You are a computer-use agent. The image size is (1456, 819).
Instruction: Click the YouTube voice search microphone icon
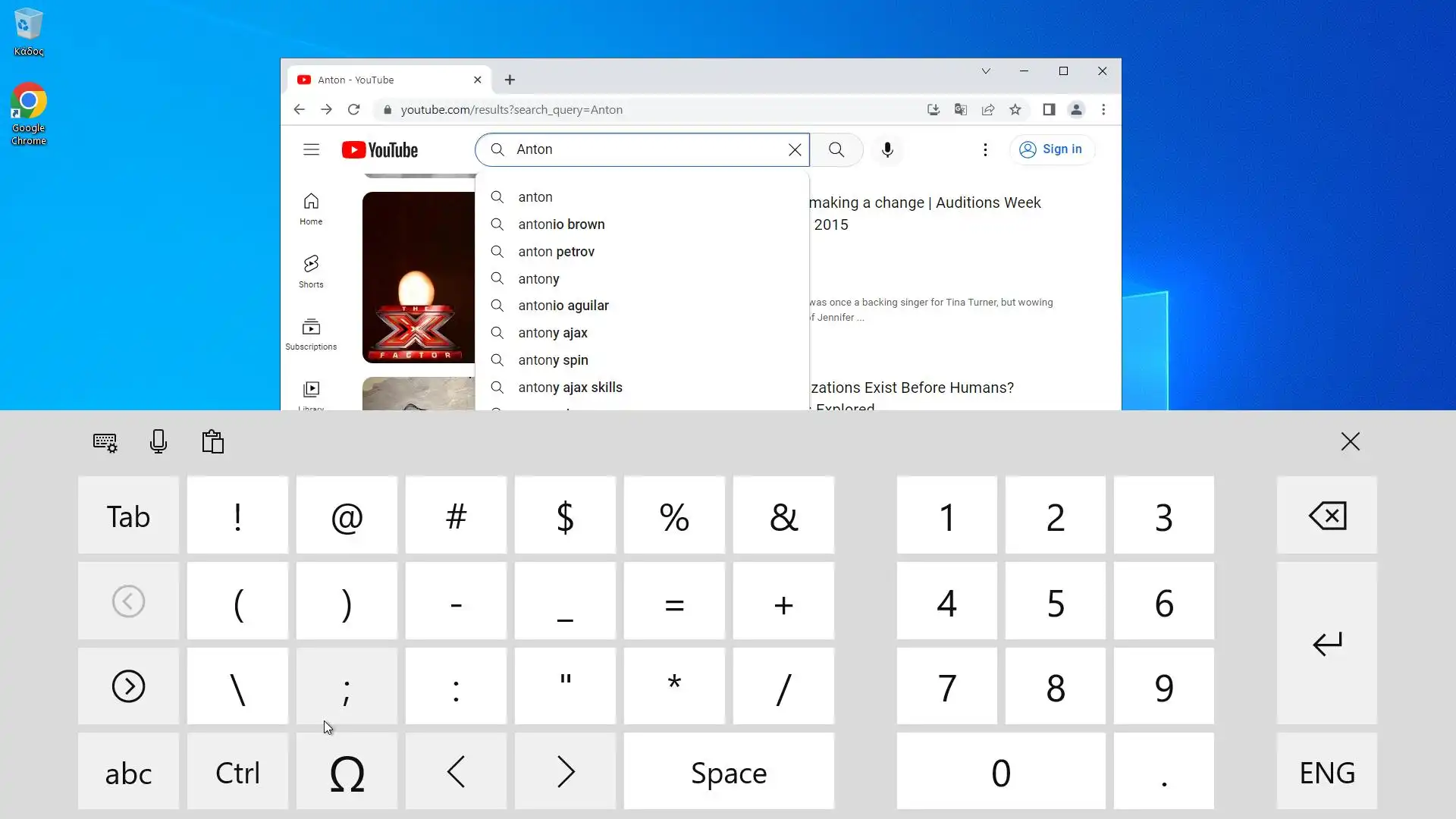point(887,149)
